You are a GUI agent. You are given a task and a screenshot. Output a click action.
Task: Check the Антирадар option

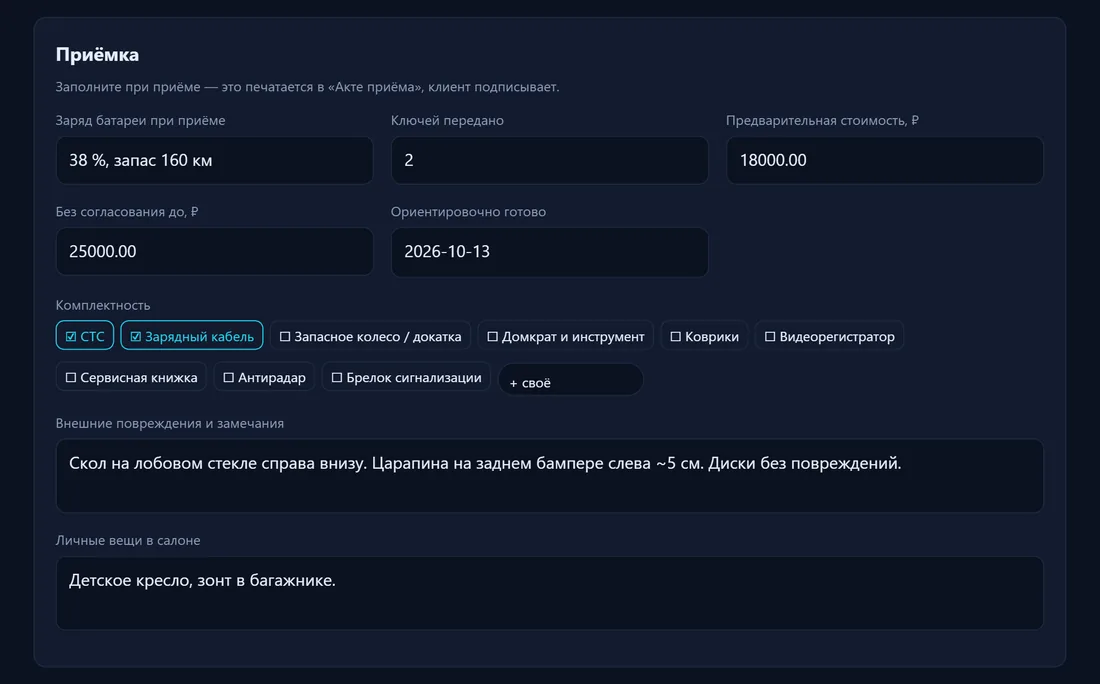point(264,377)
